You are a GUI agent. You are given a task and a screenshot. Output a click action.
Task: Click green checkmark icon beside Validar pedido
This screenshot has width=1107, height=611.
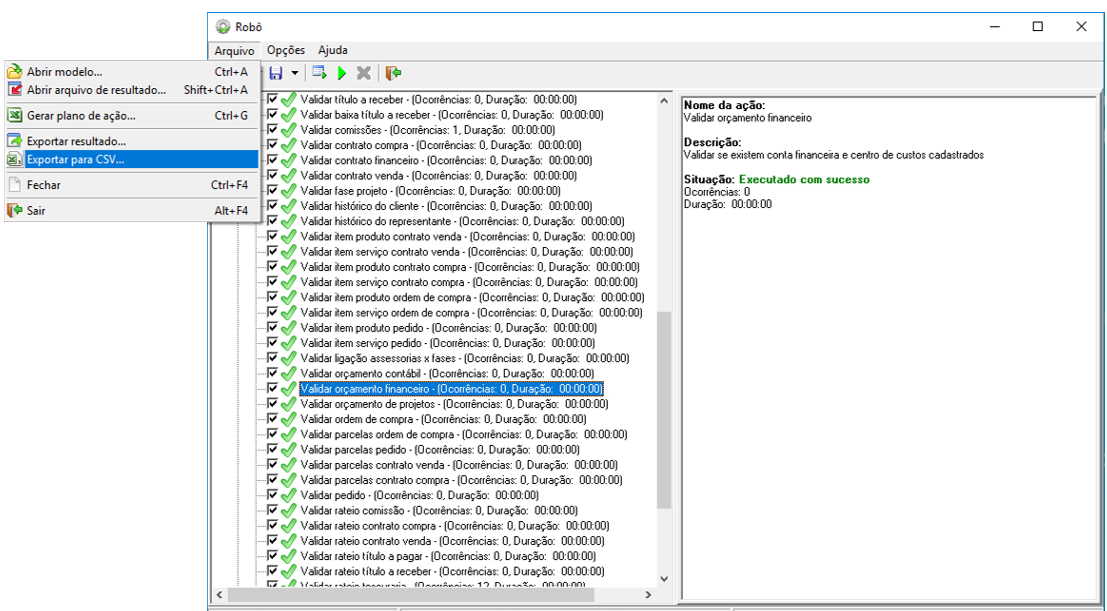tap(288, 495)
